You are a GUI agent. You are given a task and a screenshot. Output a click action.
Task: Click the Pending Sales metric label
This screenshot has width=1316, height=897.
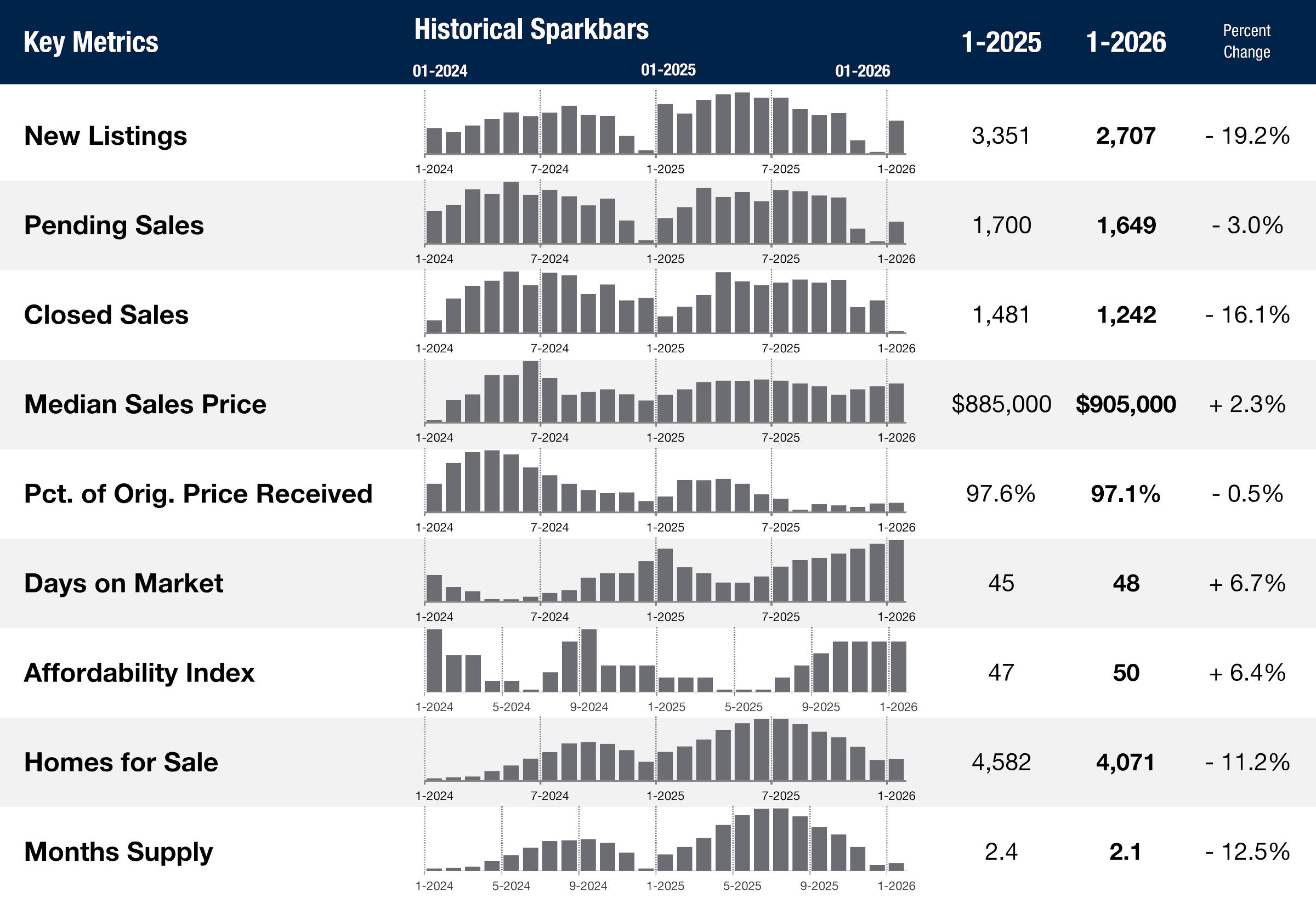point(114,225)
